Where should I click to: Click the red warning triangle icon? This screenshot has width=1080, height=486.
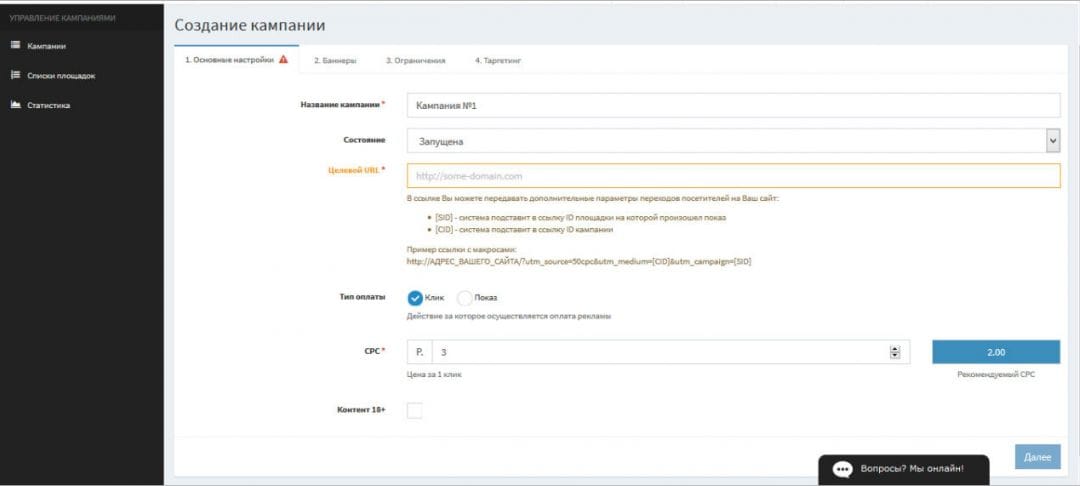coord(284,60)
